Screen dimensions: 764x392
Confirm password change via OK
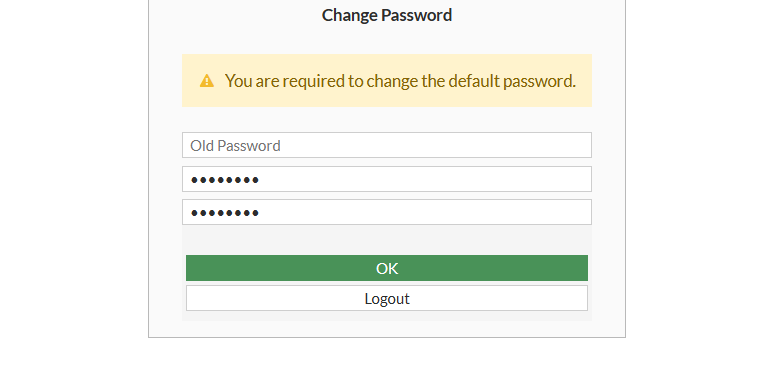pyautogui.click(x=387, y=268)
